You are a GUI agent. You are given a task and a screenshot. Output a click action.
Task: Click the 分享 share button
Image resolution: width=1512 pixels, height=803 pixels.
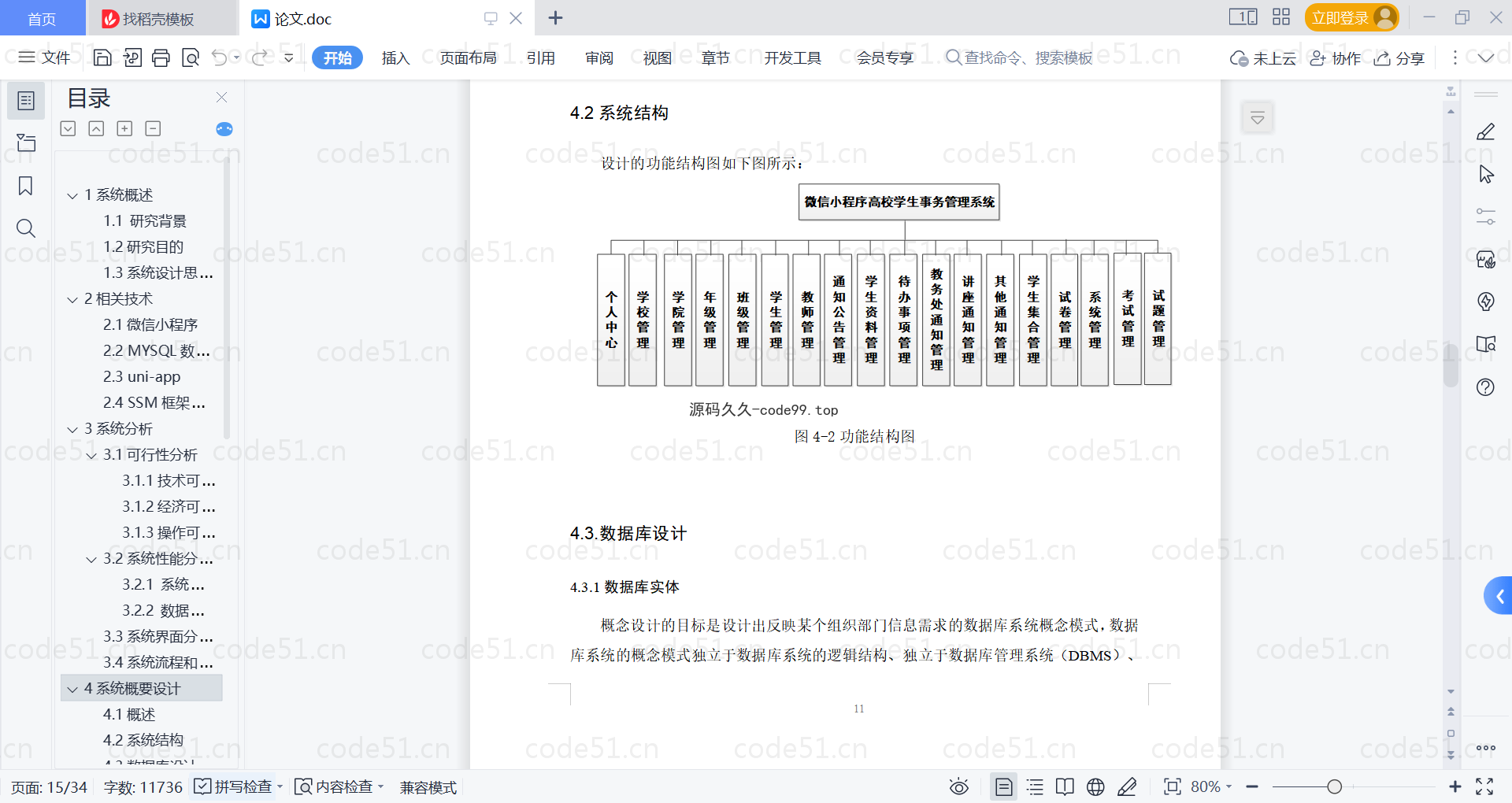1399,57
